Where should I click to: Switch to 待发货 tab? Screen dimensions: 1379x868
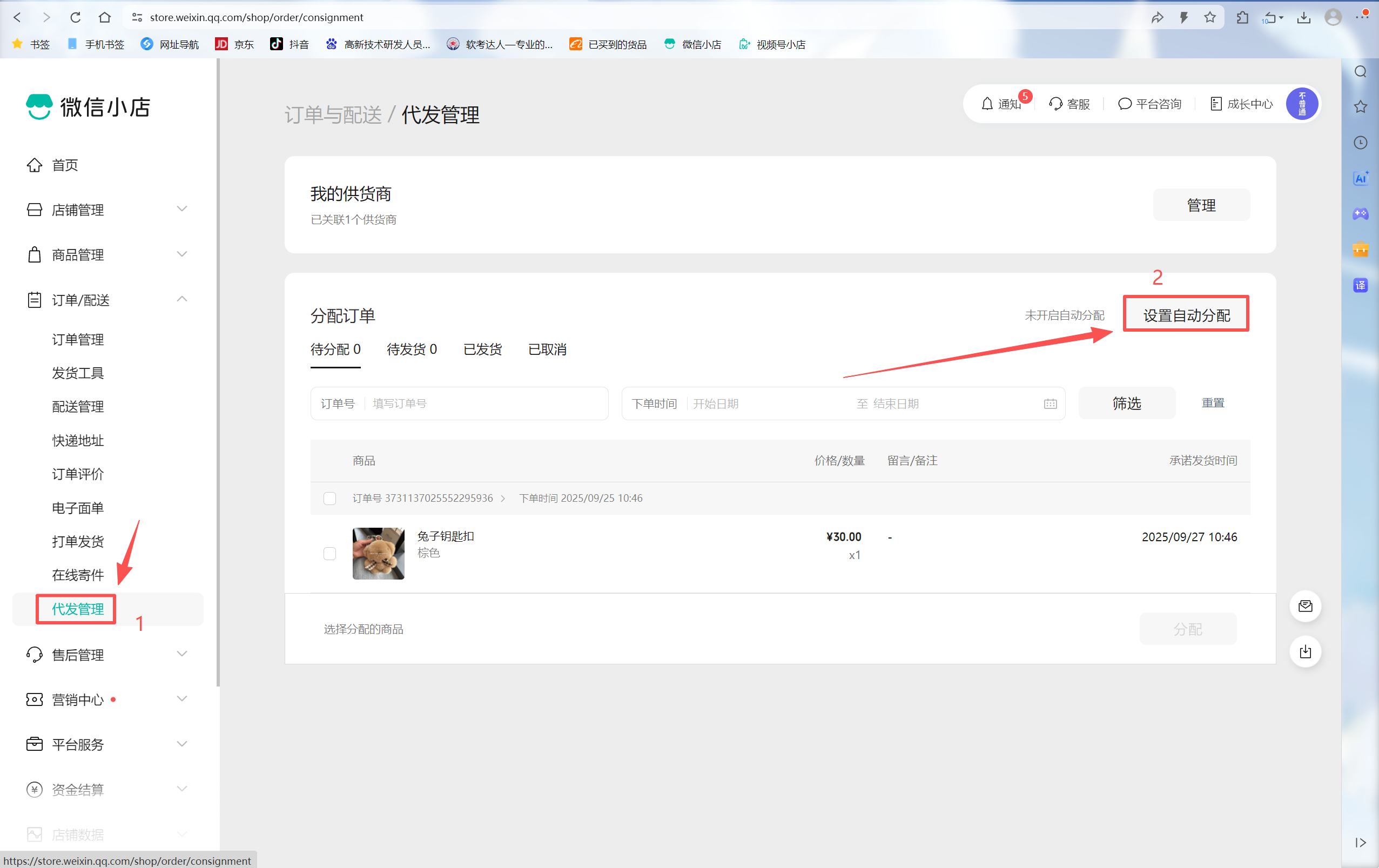[x=411, y=349]
